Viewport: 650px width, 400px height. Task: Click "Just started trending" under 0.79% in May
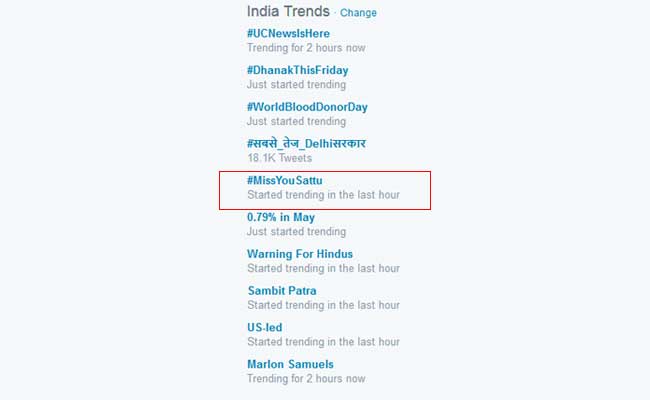click(x=297, y=232)
